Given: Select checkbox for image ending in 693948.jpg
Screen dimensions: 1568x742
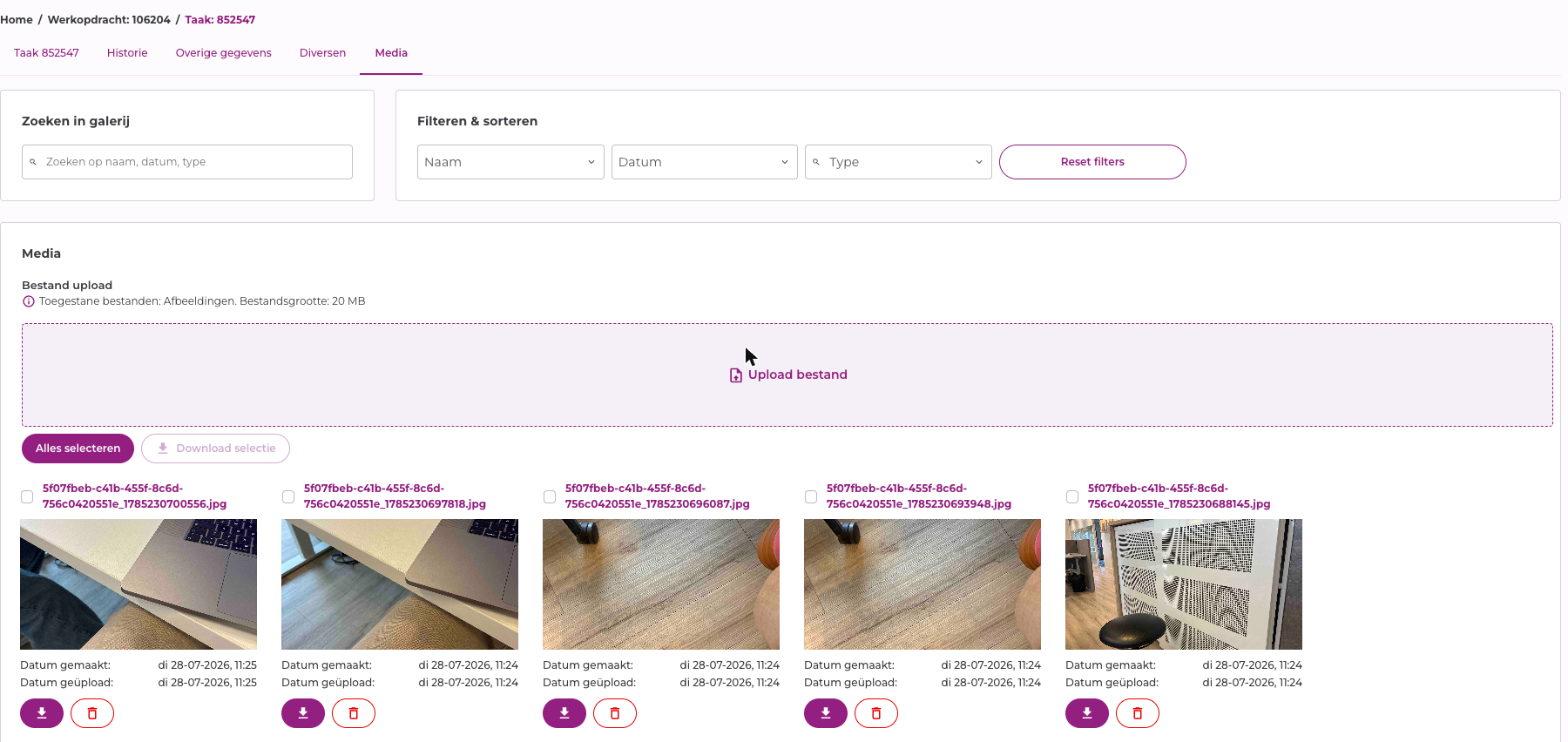Looking at the screenshot, I should tap(811, 497).
